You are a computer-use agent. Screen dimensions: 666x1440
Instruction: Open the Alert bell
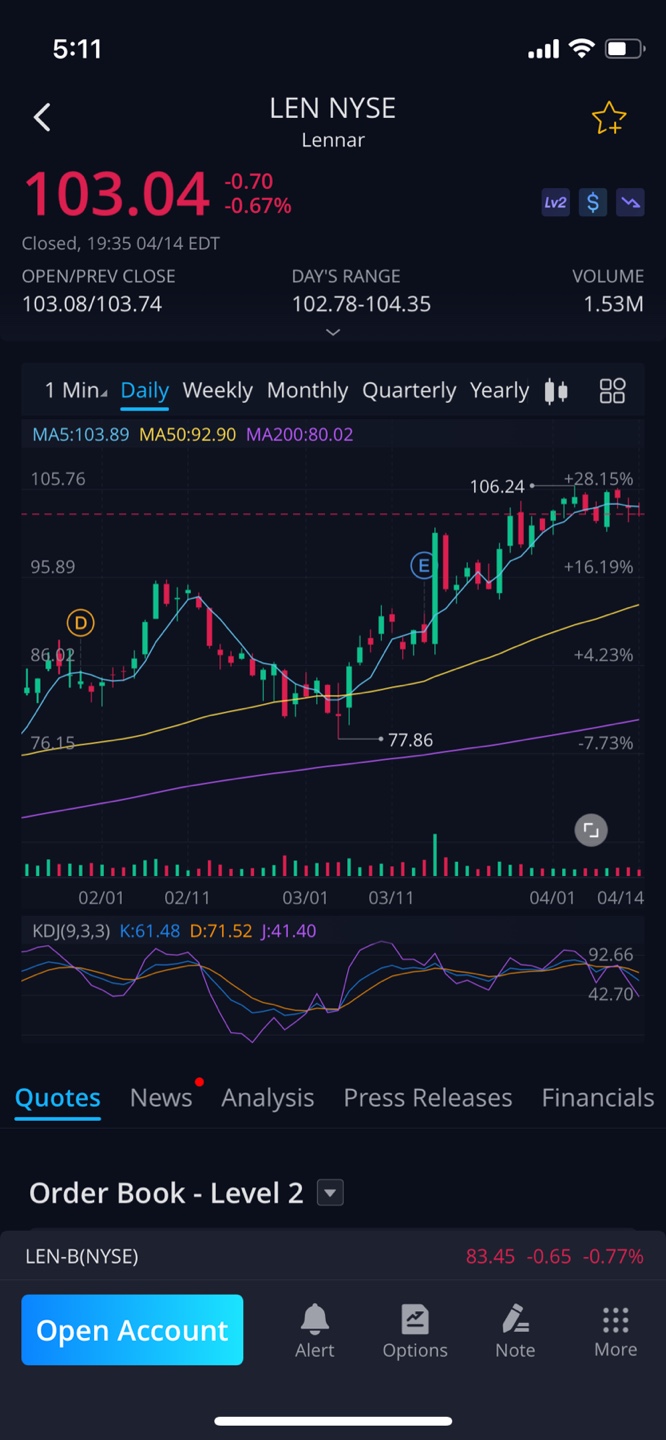314,1331
